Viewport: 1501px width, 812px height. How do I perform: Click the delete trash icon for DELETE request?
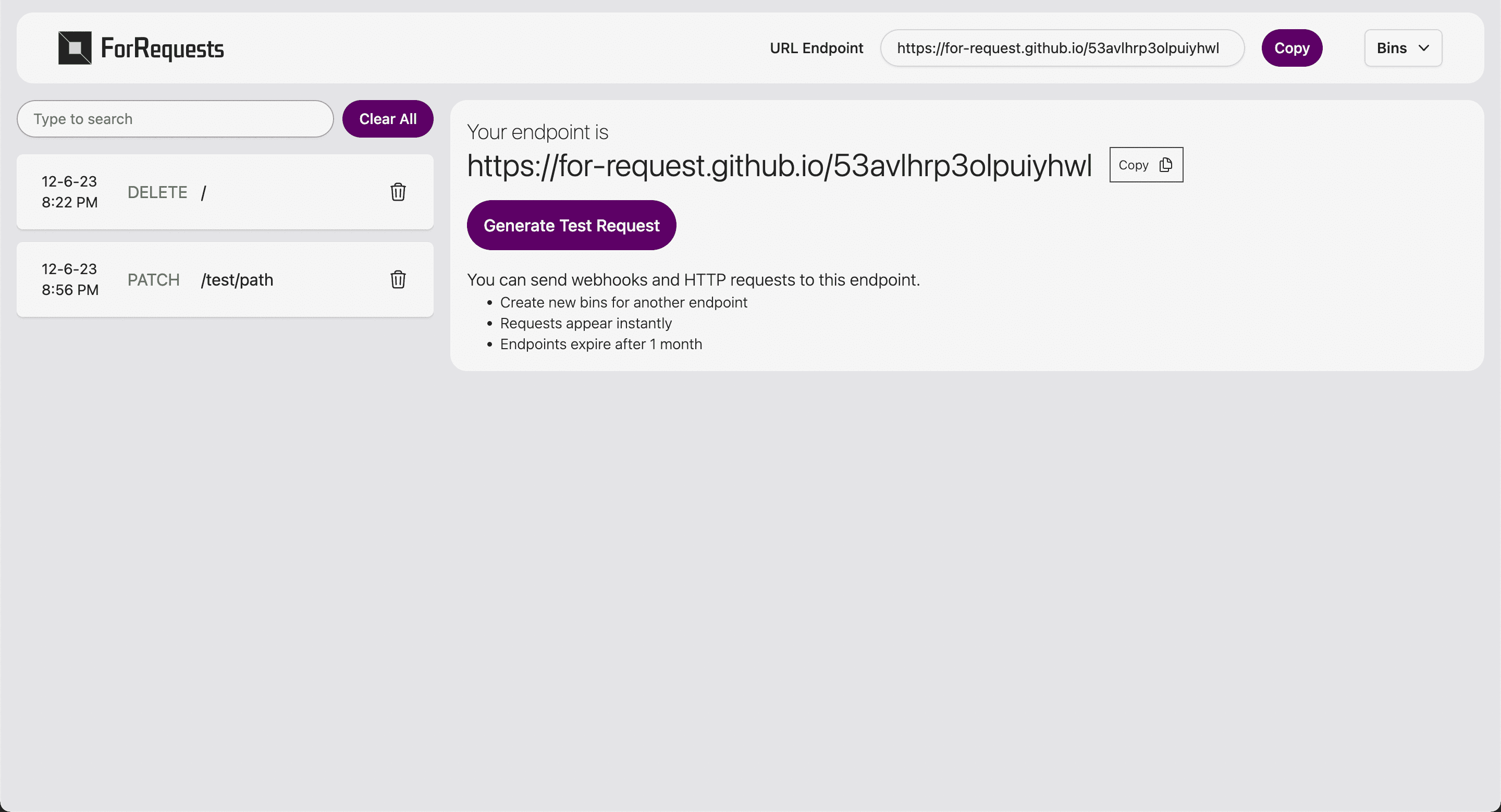[x=398, y=191]
